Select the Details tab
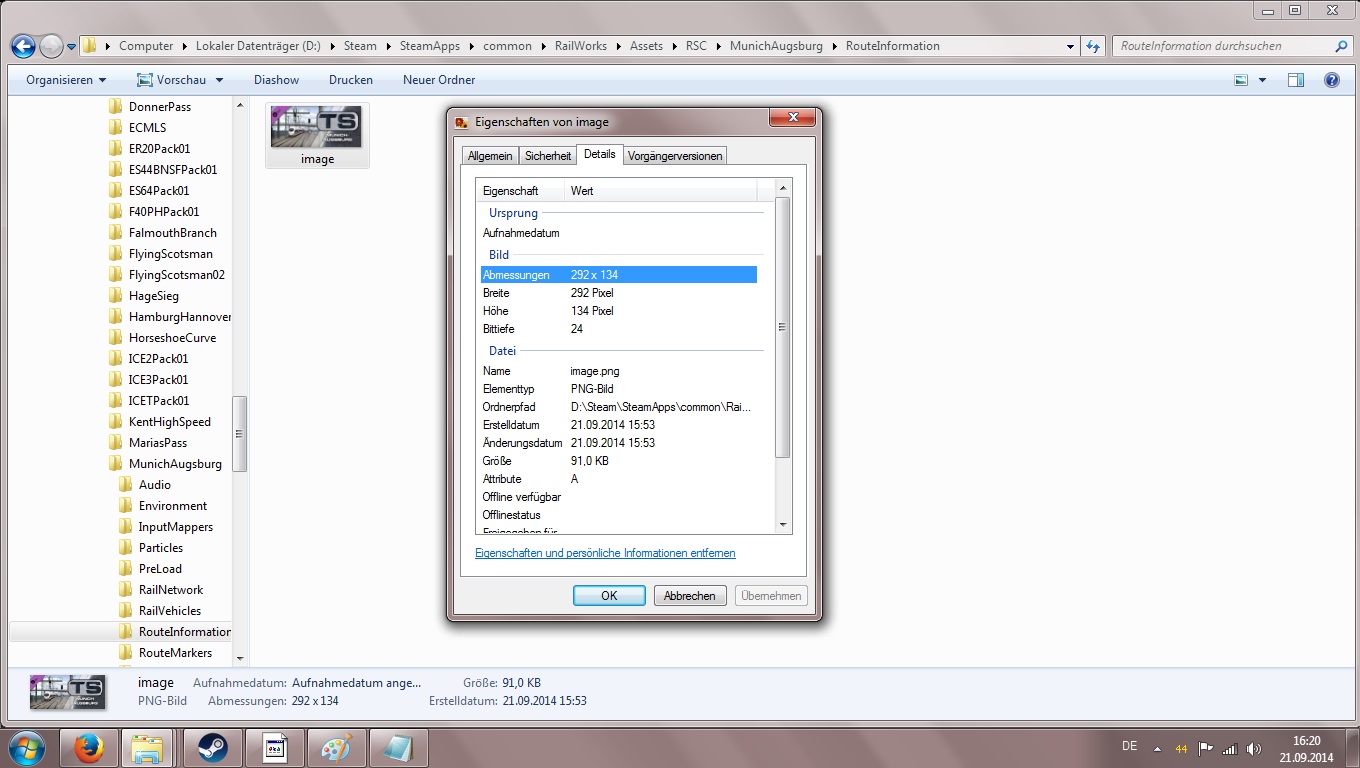 (600, 154)
